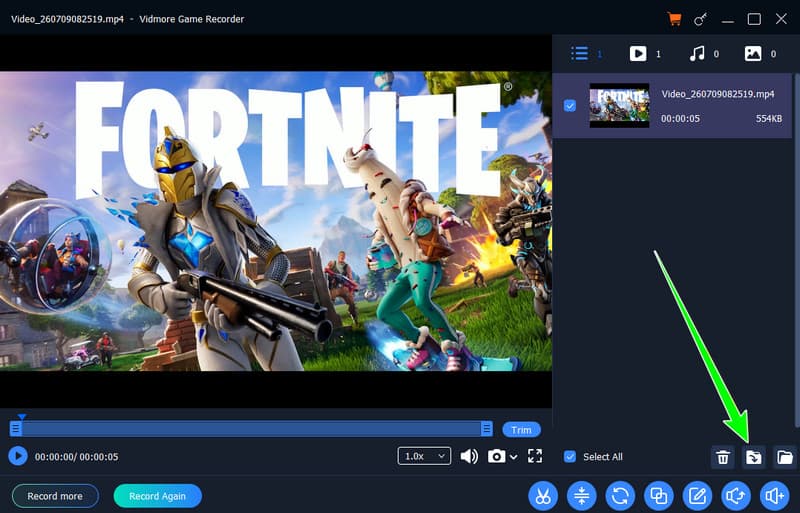Uncheck the Video_260709082519.mp4 checkbox
This screenshot has height=513, width=800.
570,106
